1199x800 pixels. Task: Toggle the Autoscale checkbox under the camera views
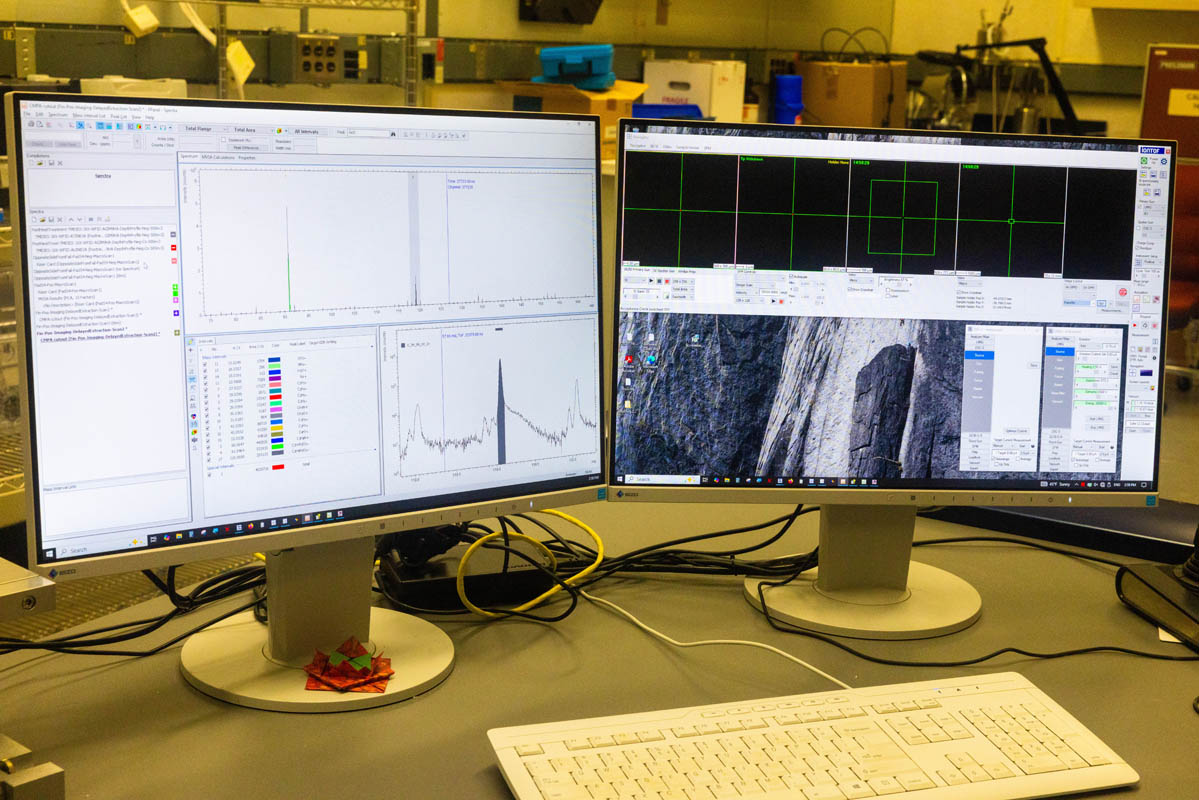[791, 277]
